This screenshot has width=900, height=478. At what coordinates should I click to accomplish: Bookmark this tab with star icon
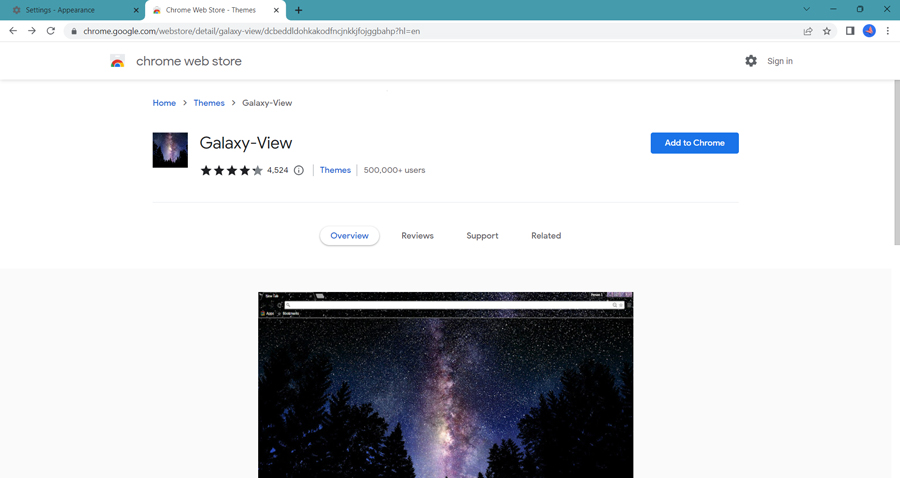pyautogui.click(x=827, y=31)
